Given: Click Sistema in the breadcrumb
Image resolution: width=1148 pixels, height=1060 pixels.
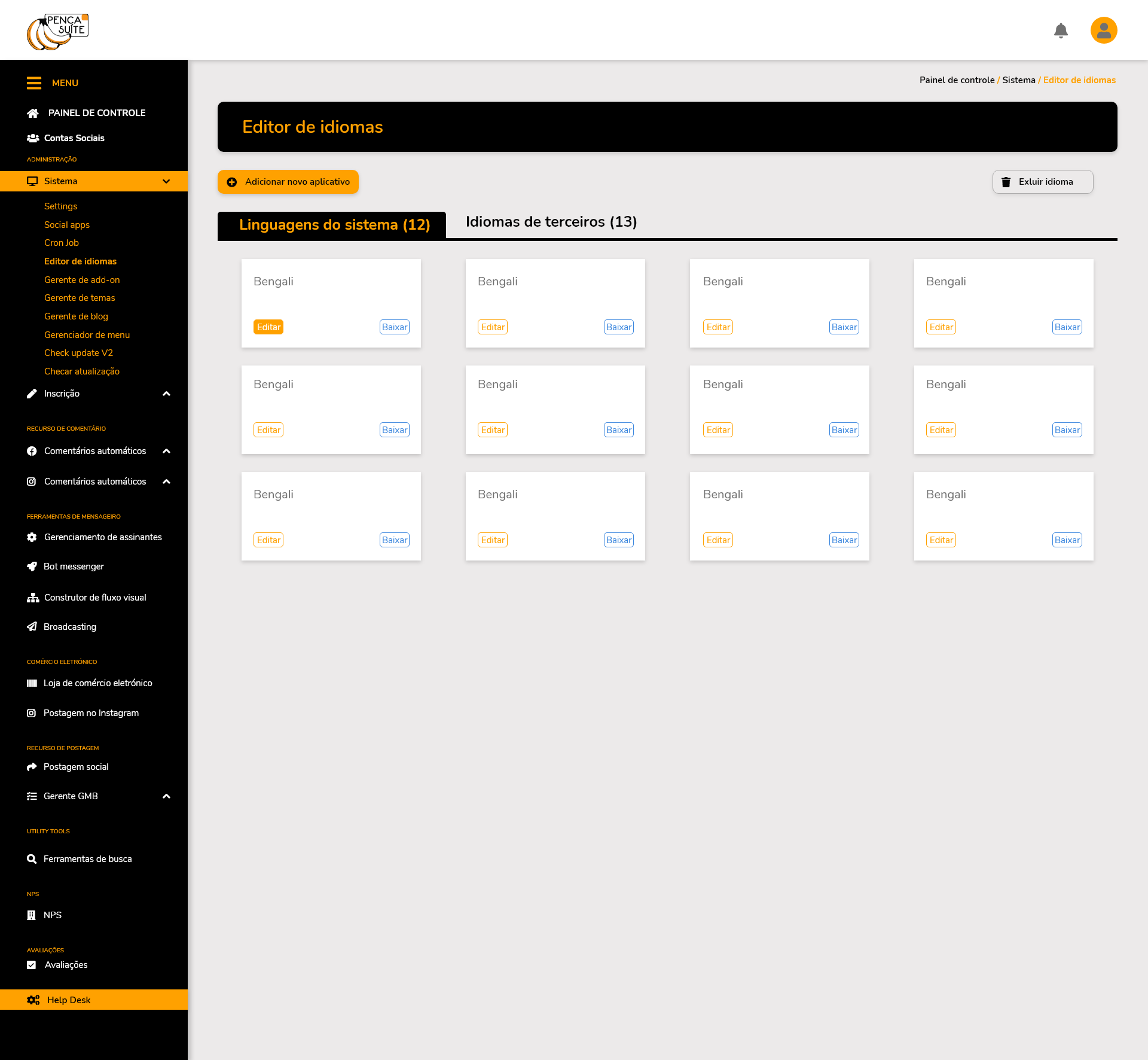Looking at the screenshot, I should [1019, 80].
